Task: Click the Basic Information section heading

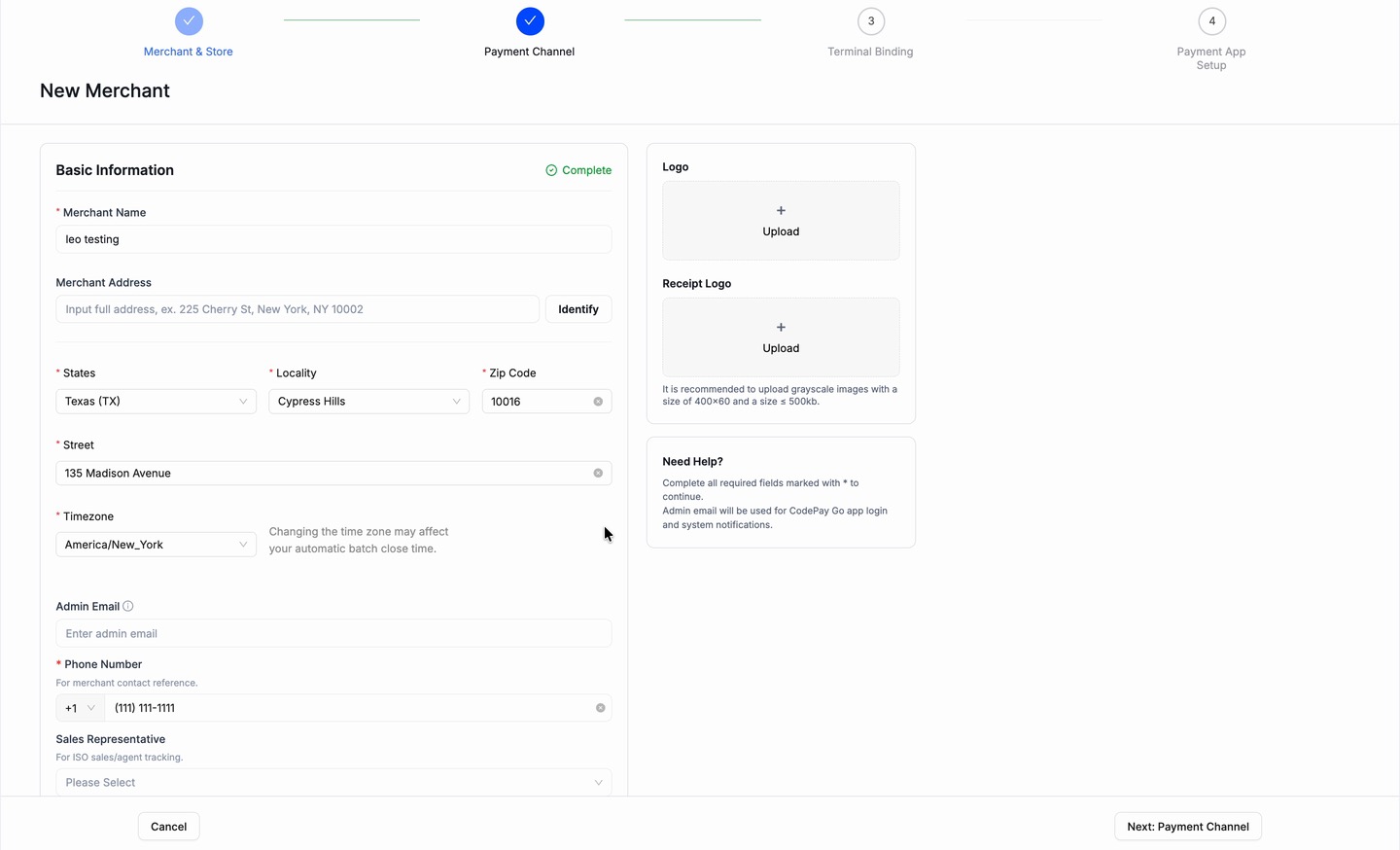Action: pyautogui.click(x=115, y=170)
